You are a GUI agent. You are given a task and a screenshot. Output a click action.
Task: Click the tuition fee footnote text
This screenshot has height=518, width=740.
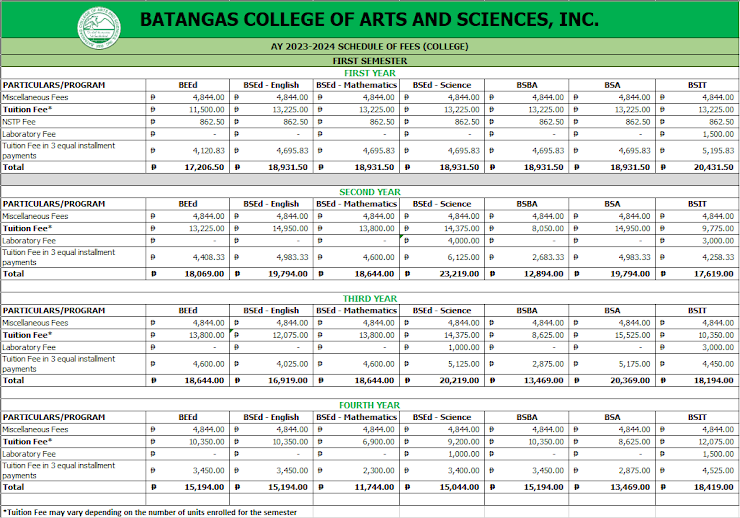coord(150,512)
